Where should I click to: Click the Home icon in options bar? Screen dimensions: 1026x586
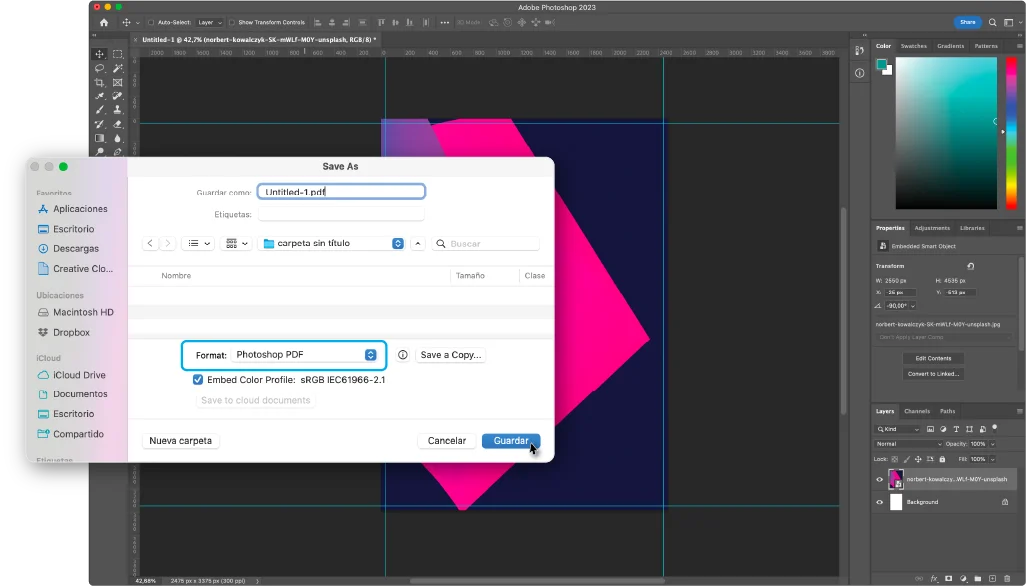point(103,22)
